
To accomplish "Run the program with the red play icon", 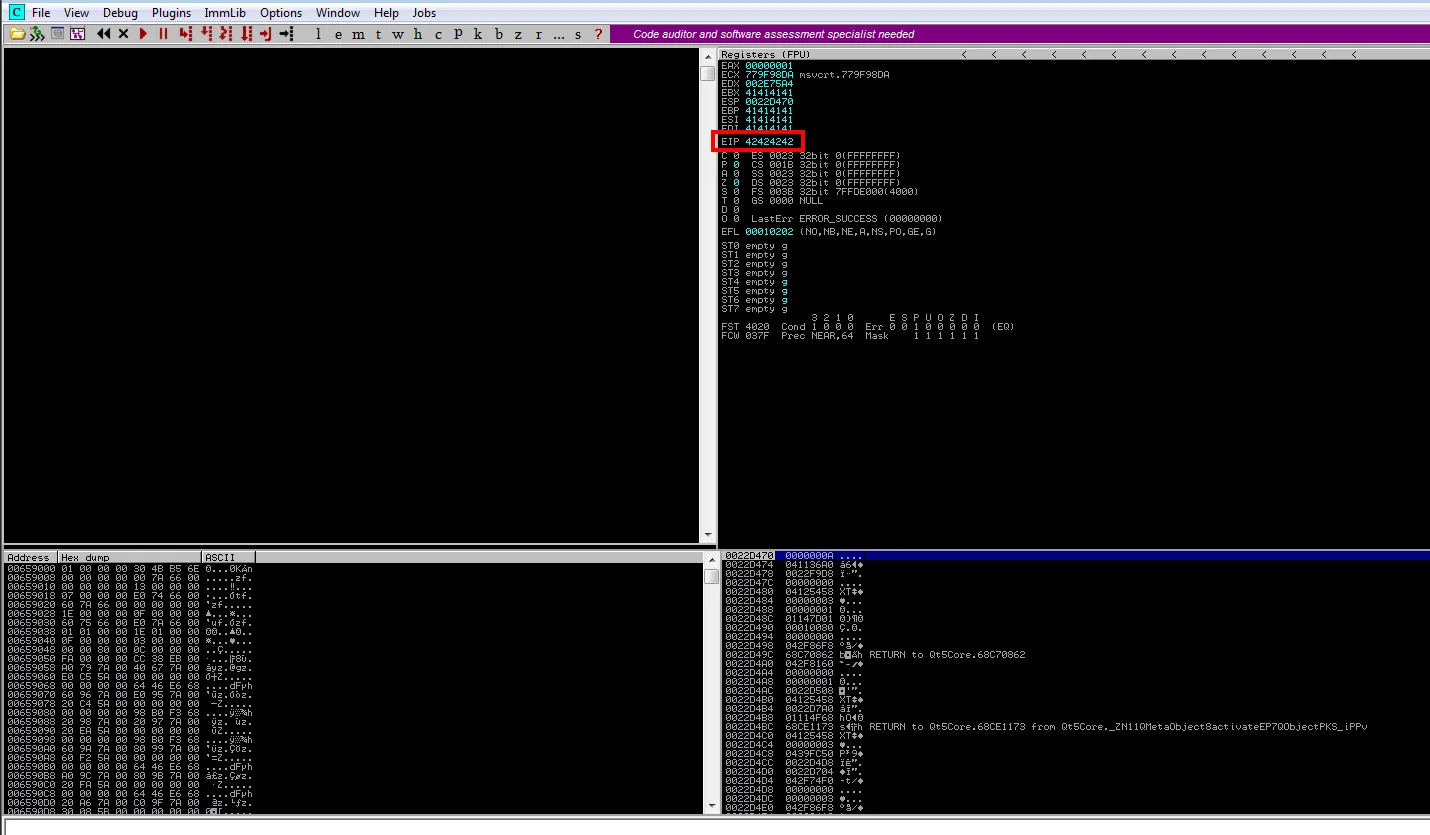I will pos(144,34).
